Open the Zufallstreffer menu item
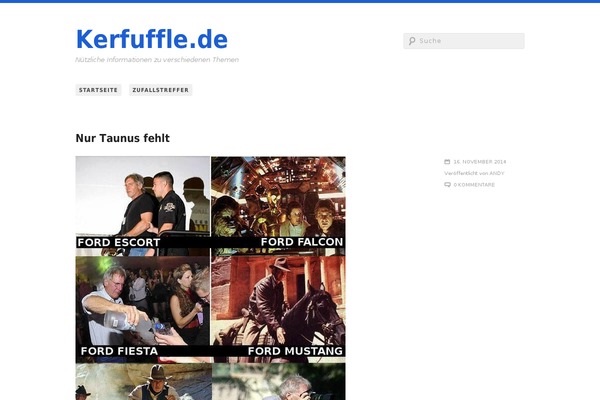 [x=161, y=90]
